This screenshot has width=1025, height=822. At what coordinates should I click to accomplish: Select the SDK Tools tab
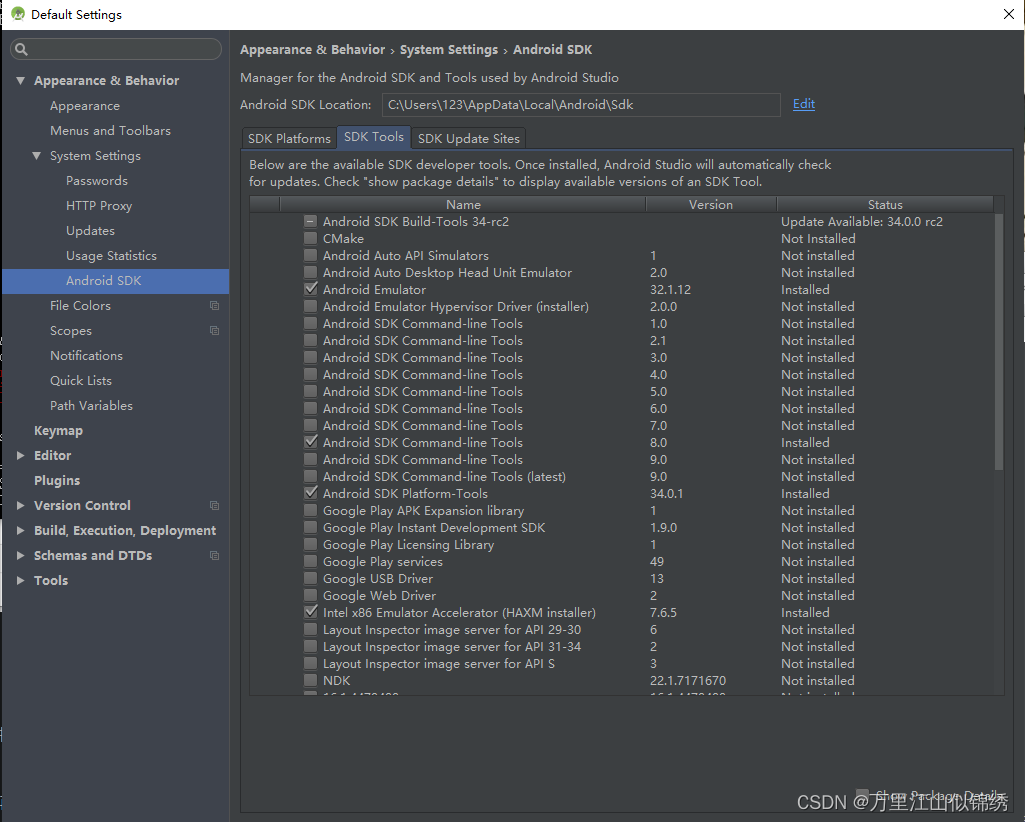click(x=374, y=137)
